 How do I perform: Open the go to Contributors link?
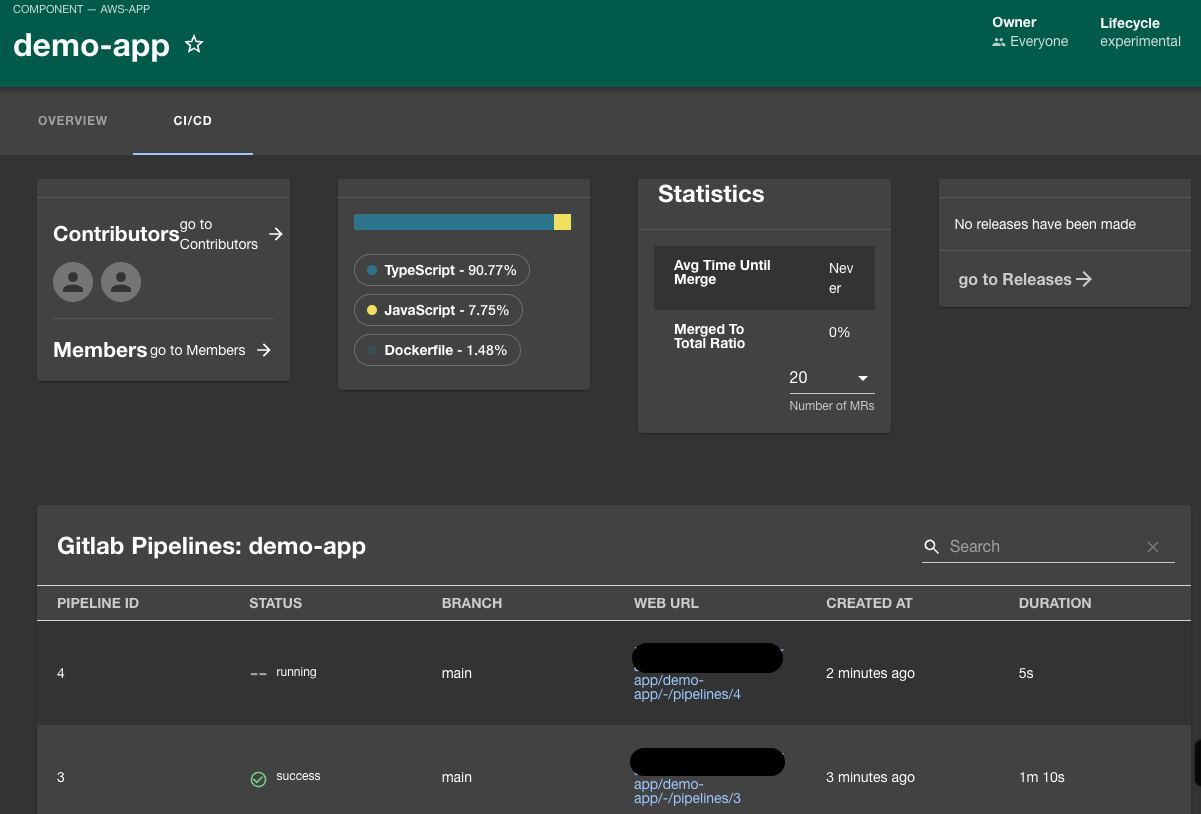[x=219, y=234]
